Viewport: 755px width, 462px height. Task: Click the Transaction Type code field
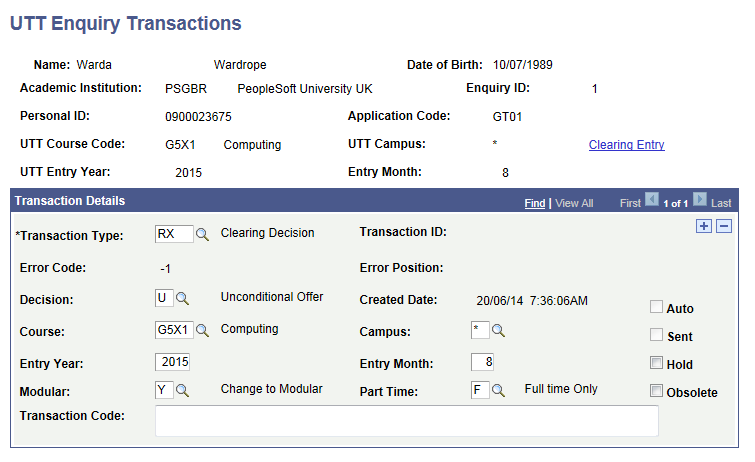pyautogui.click(x=174, y=234)
